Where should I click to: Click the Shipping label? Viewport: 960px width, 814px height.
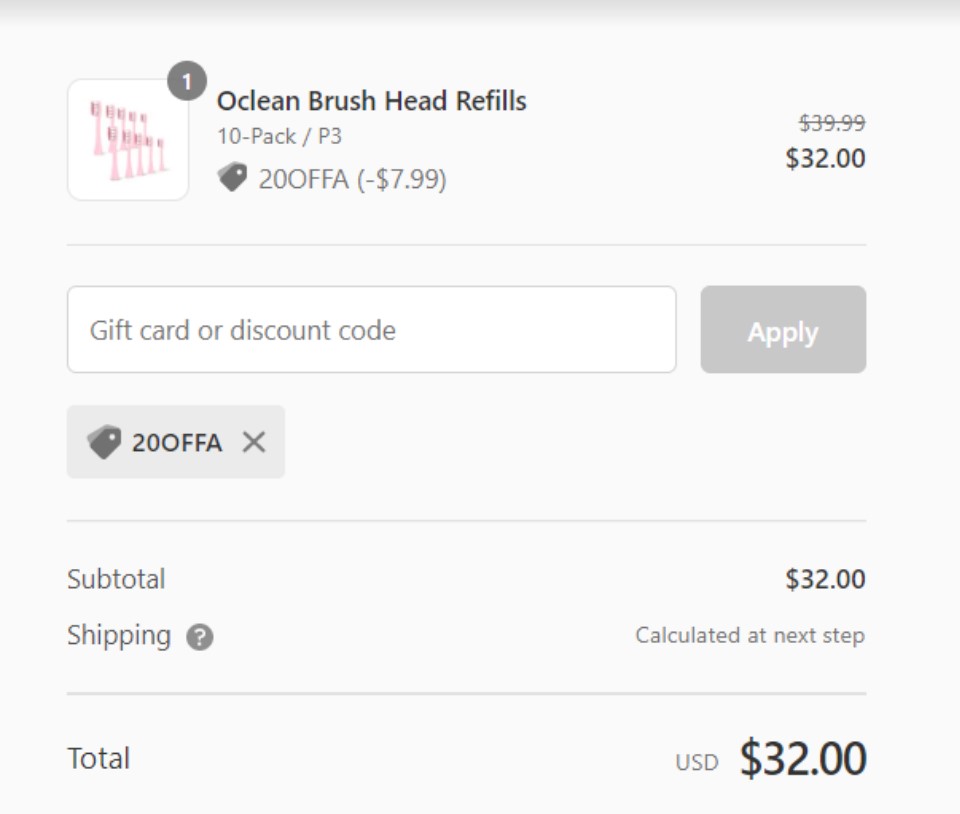point(119,635)
